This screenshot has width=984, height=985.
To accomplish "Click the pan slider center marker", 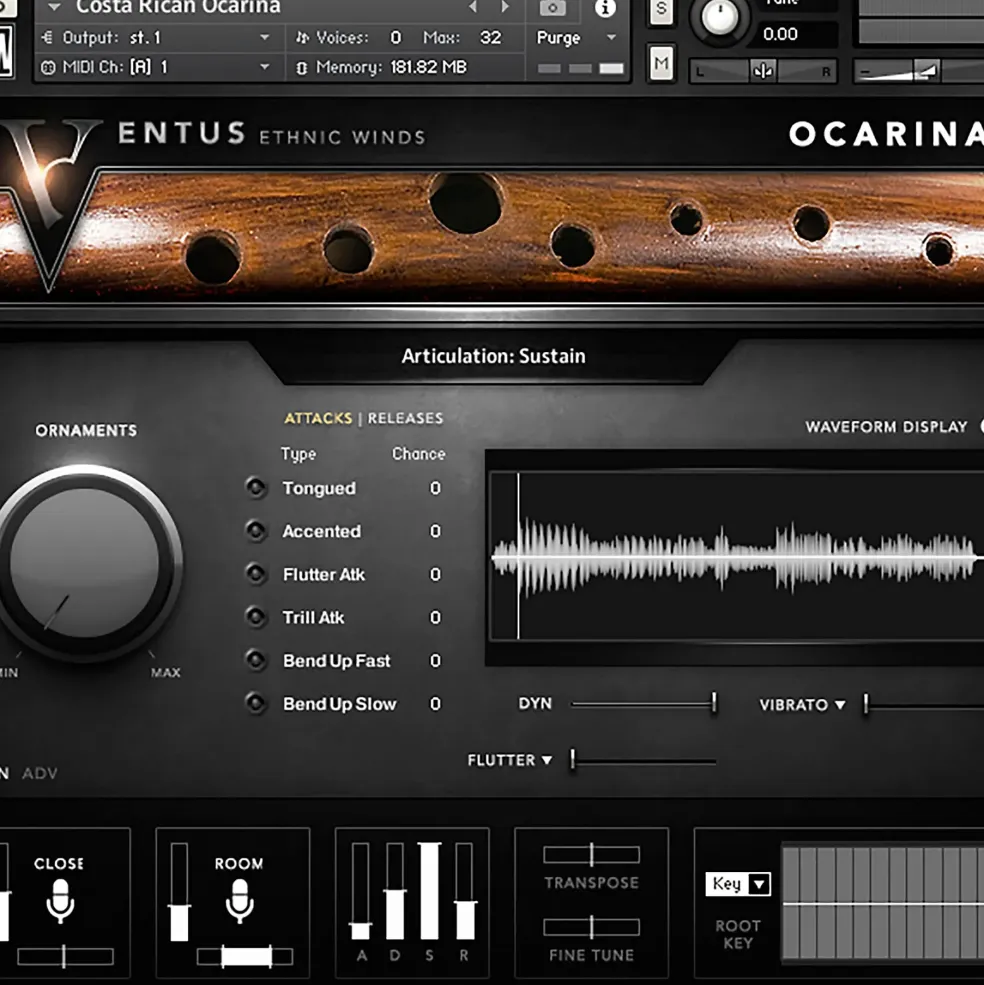I will (x=763, y=71).
